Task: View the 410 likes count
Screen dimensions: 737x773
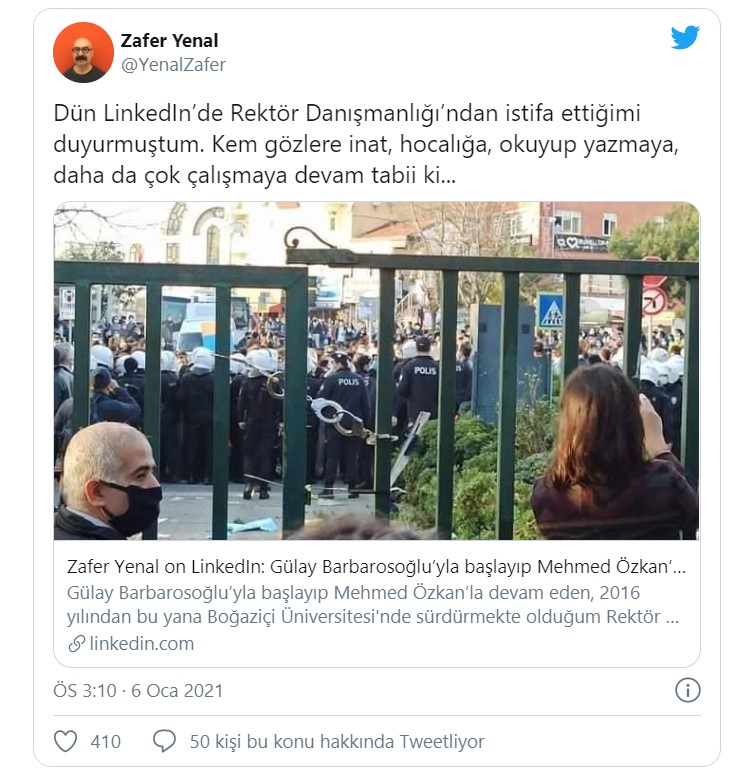Action: pyautogui.click(x=105, y=741)
